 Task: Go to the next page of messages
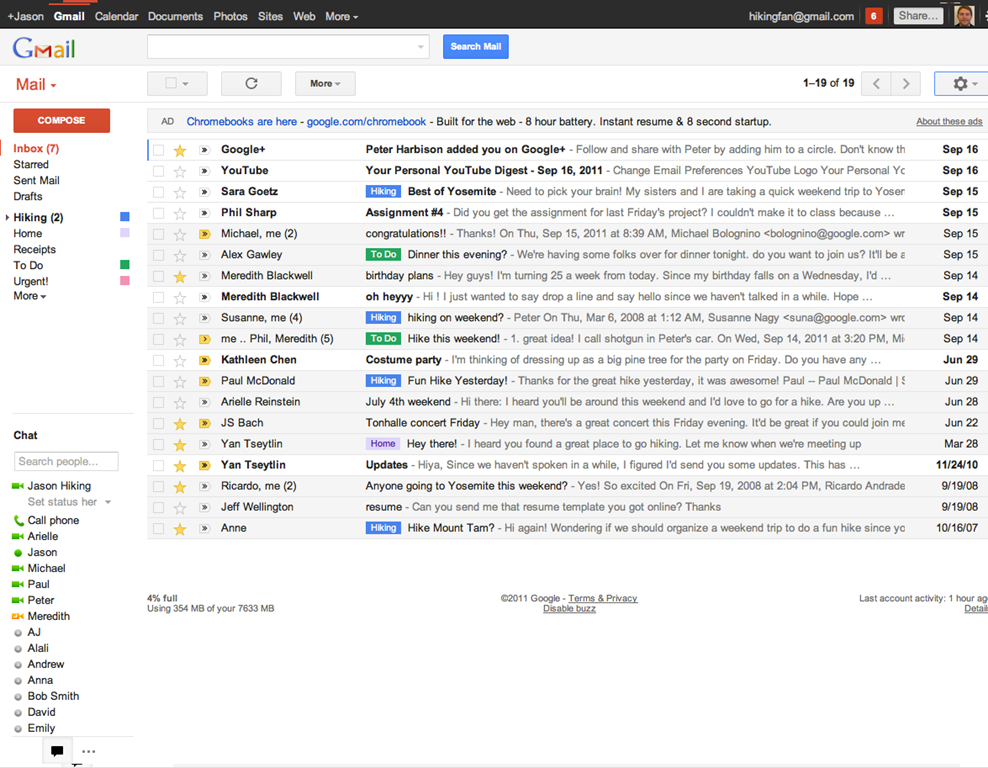tap(906, 84)
